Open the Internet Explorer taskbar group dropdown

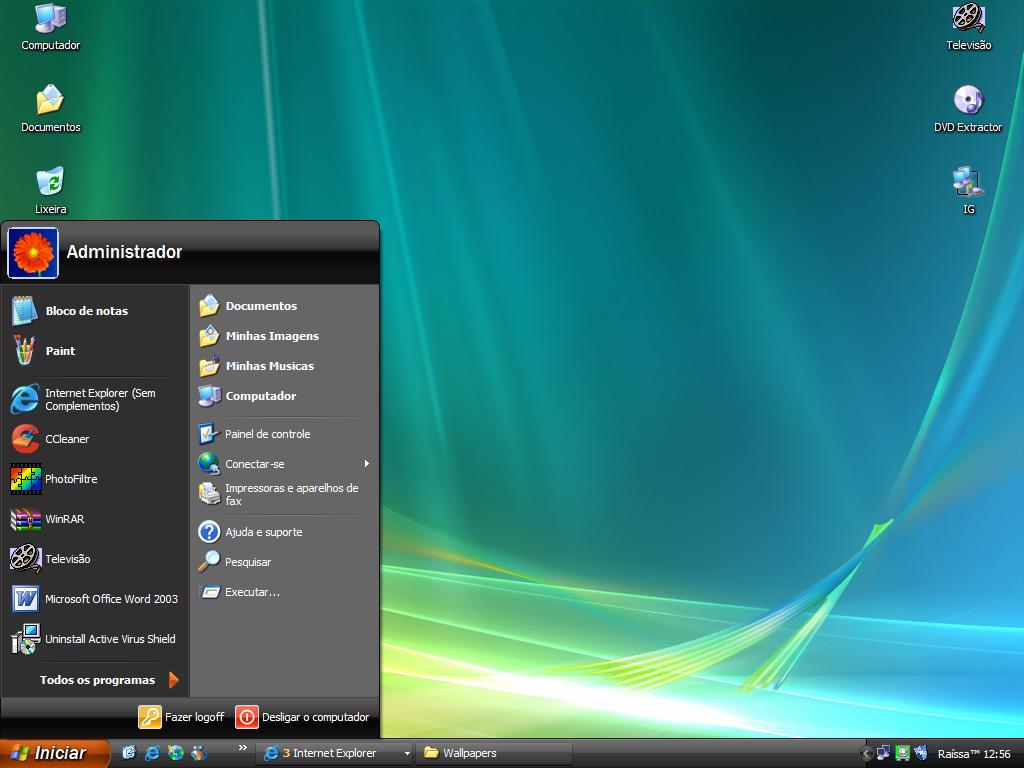point(406,753)
